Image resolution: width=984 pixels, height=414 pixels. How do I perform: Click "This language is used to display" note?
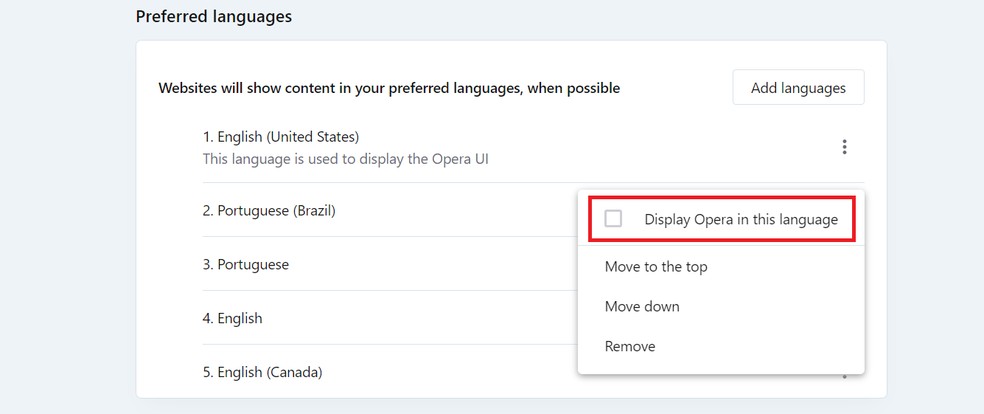coord(345,158)
